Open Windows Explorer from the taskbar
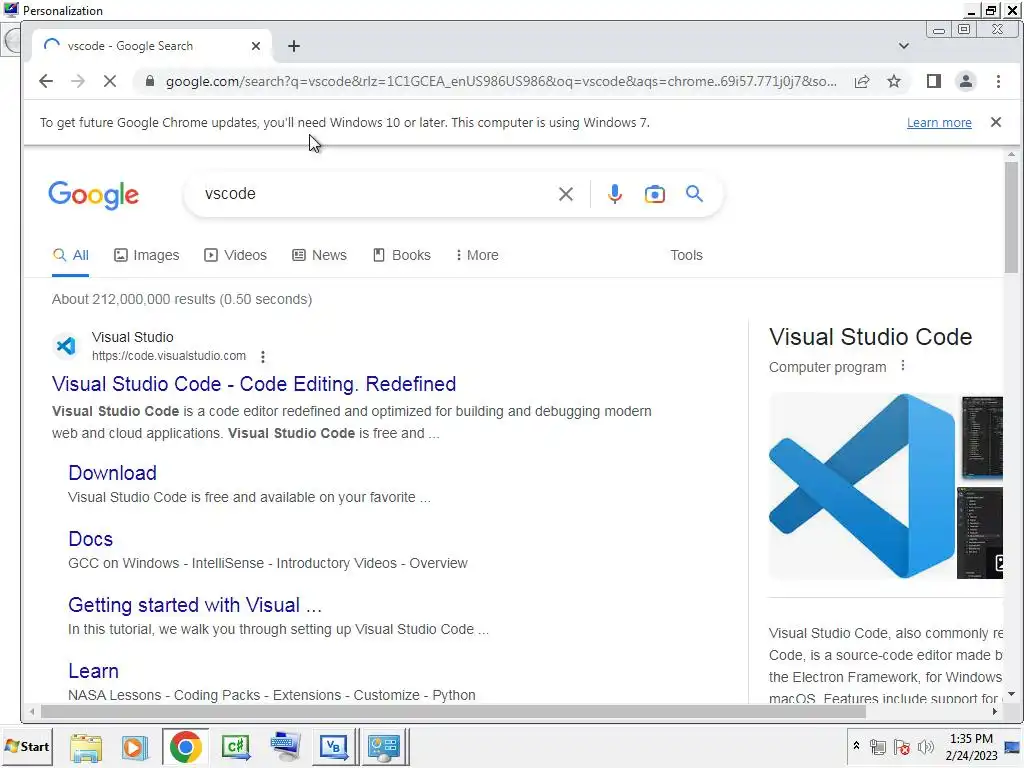1024x768 pixels. pos(86,747)
